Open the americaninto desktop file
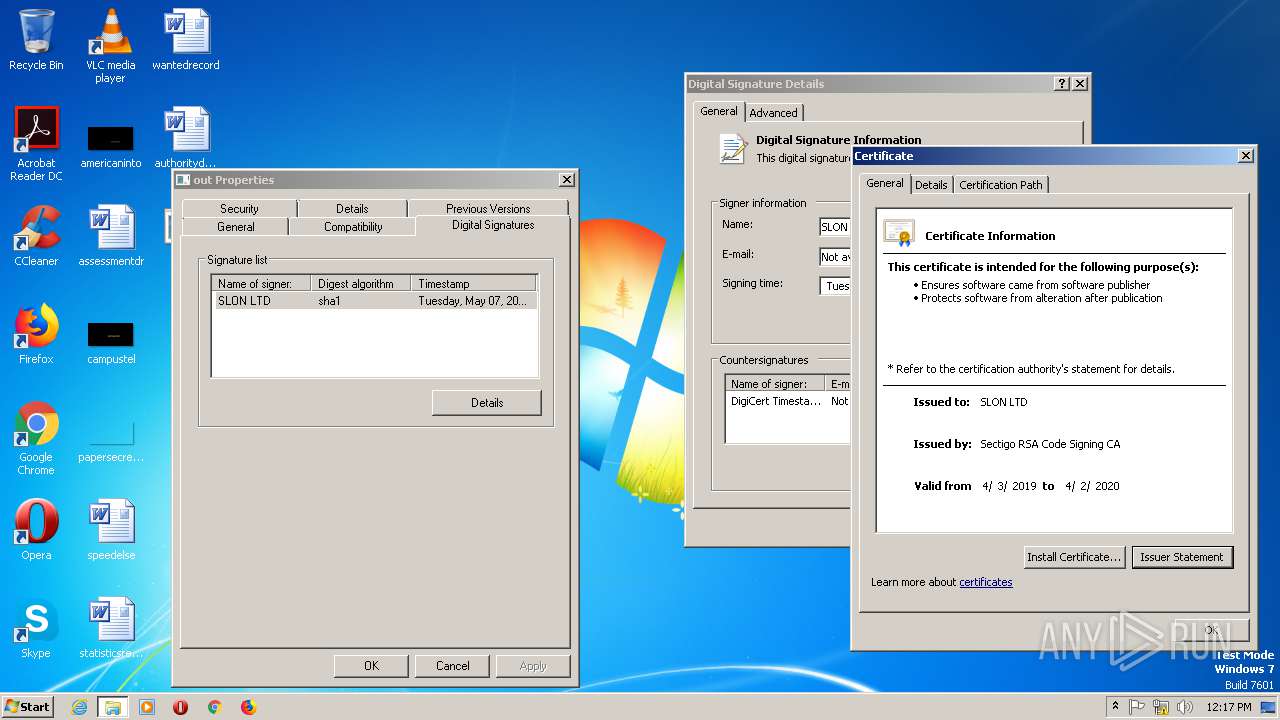 click(x=110, y=147)
